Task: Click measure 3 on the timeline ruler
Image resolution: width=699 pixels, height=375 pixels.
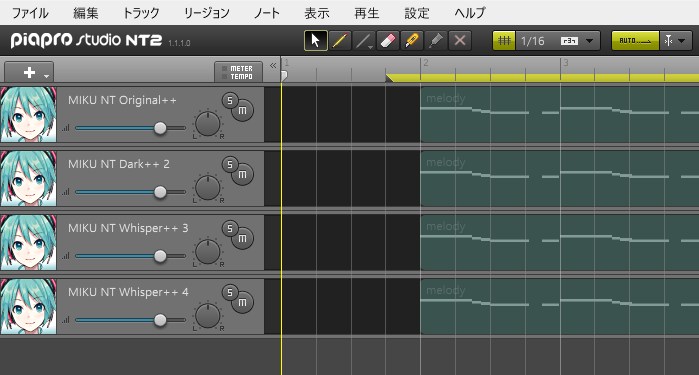Action: 566,63
